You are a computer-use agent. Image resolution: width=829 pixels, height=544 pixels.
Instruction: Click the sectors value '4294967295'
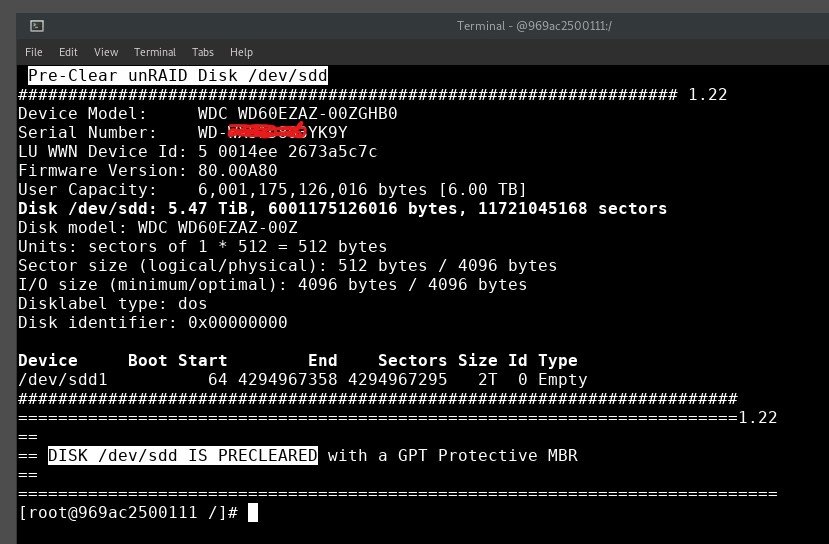(x=398, y=380)
